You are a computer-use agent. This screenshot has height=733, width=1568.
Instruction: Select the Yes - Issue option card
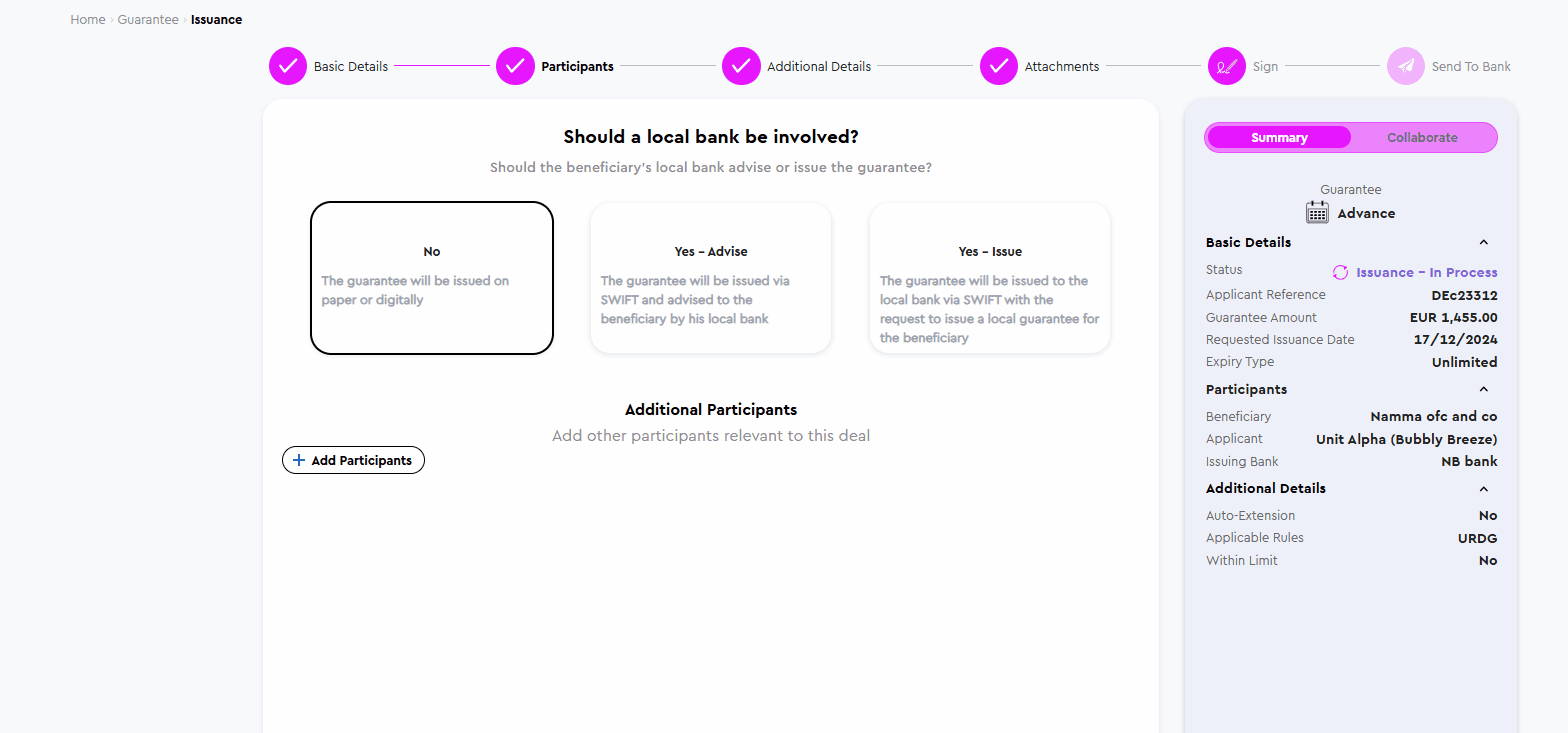[x=990, y=278]
